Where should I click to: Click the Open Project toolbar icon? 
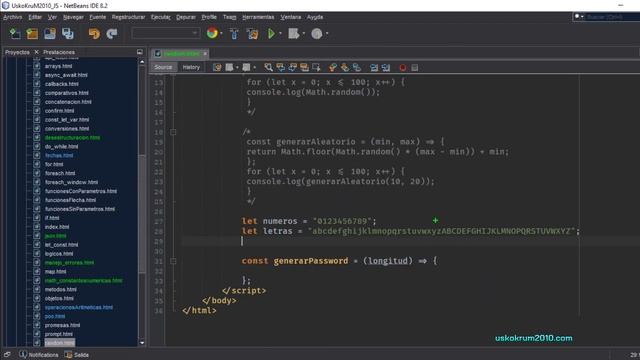[x=50, y=33]
